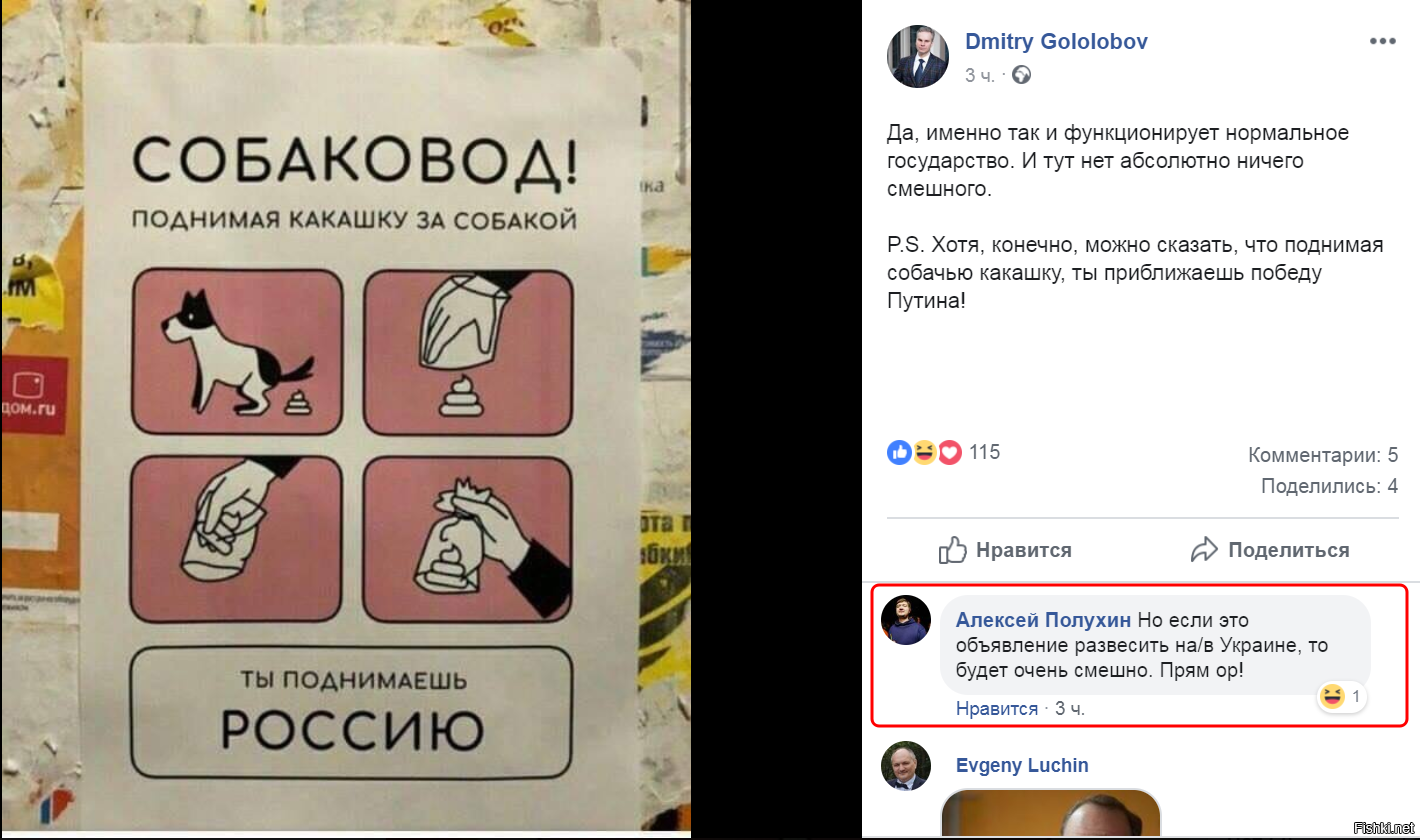This screenshot has width=1420, height=840.
Task: Open the Алексей Полухин commenter name link
Action: 1044,620
